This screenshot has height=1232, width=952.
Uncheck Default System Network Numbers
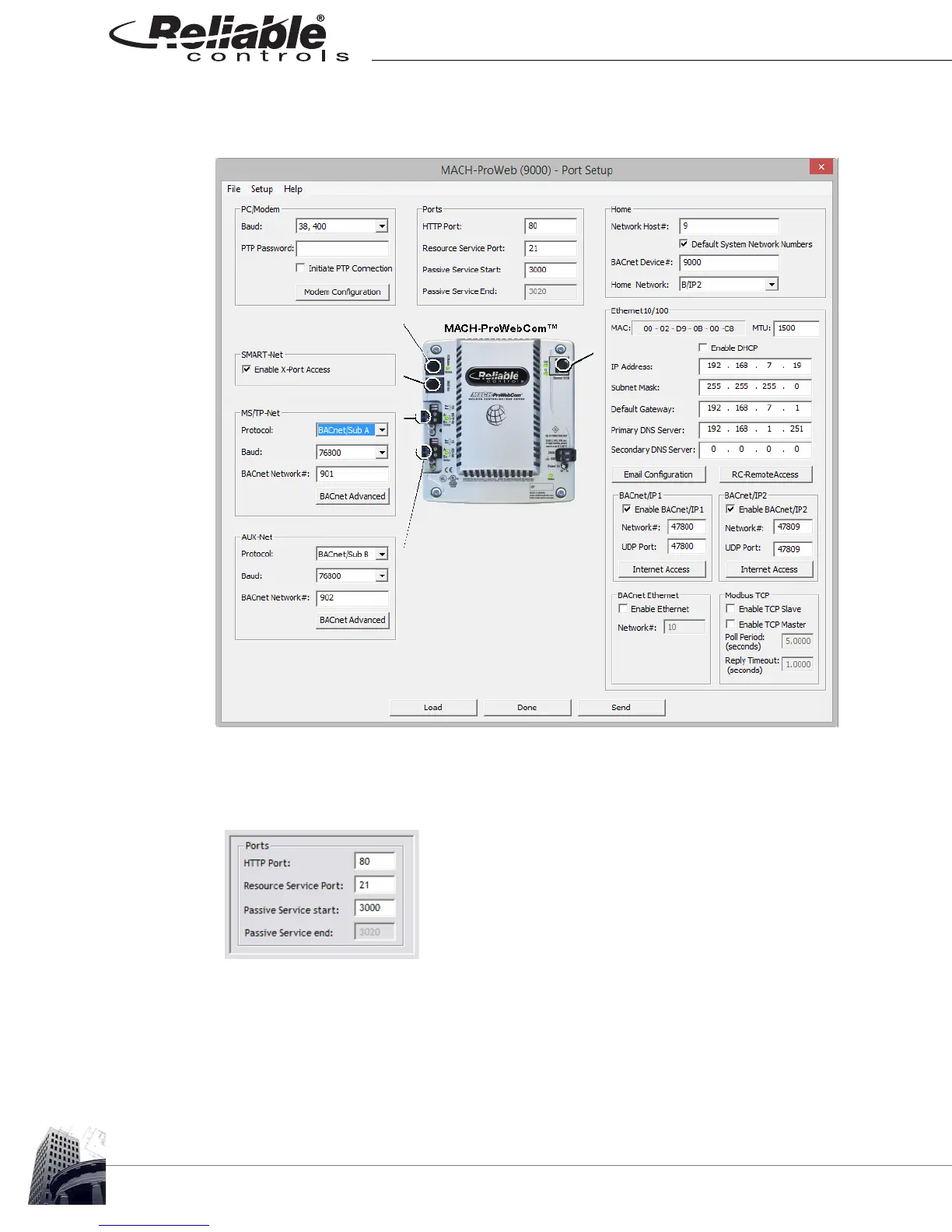[x=684, y=243]
